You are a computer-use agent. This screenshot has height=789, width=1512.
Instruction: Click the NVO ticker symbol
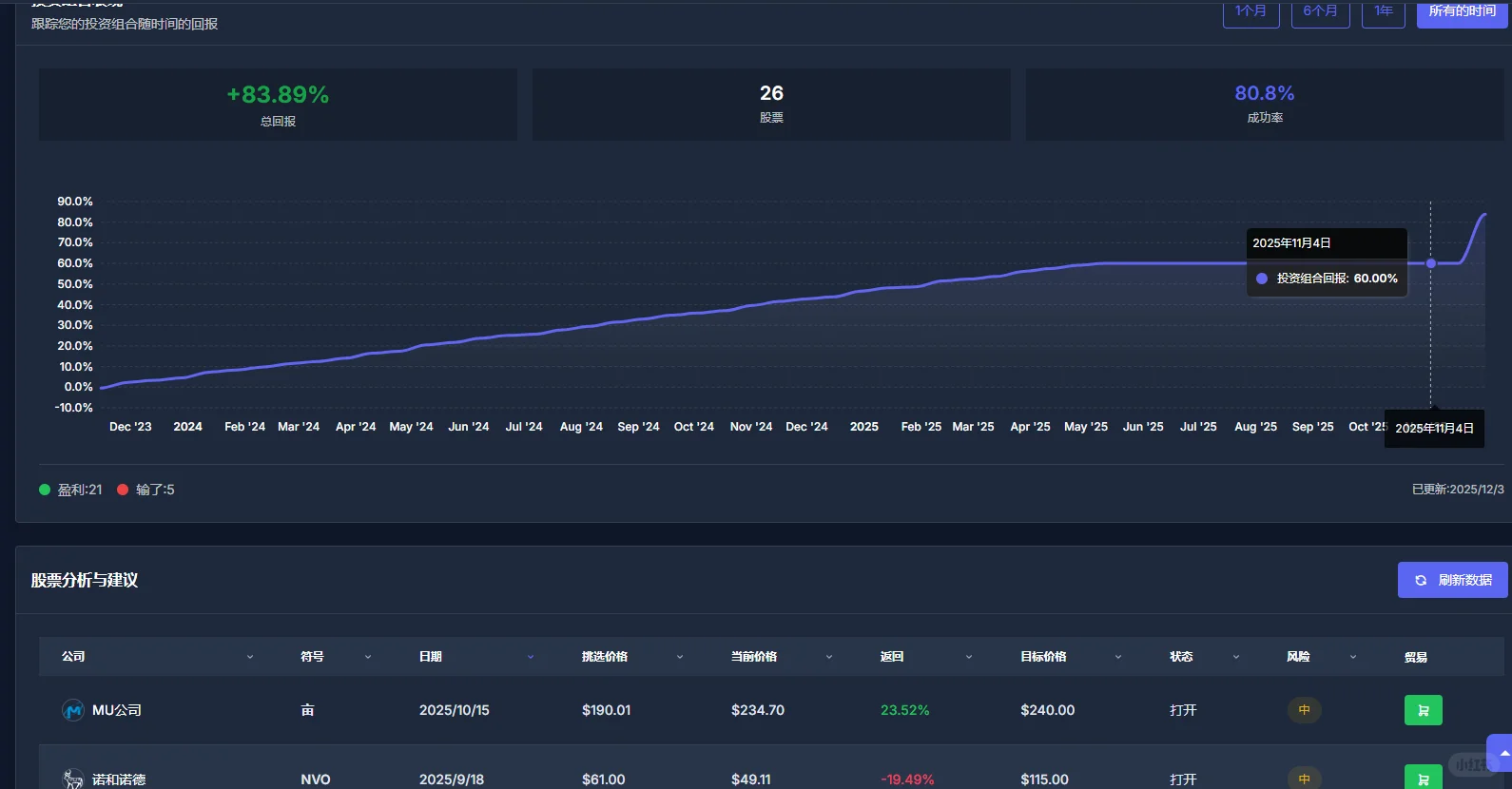pos(316,779)
